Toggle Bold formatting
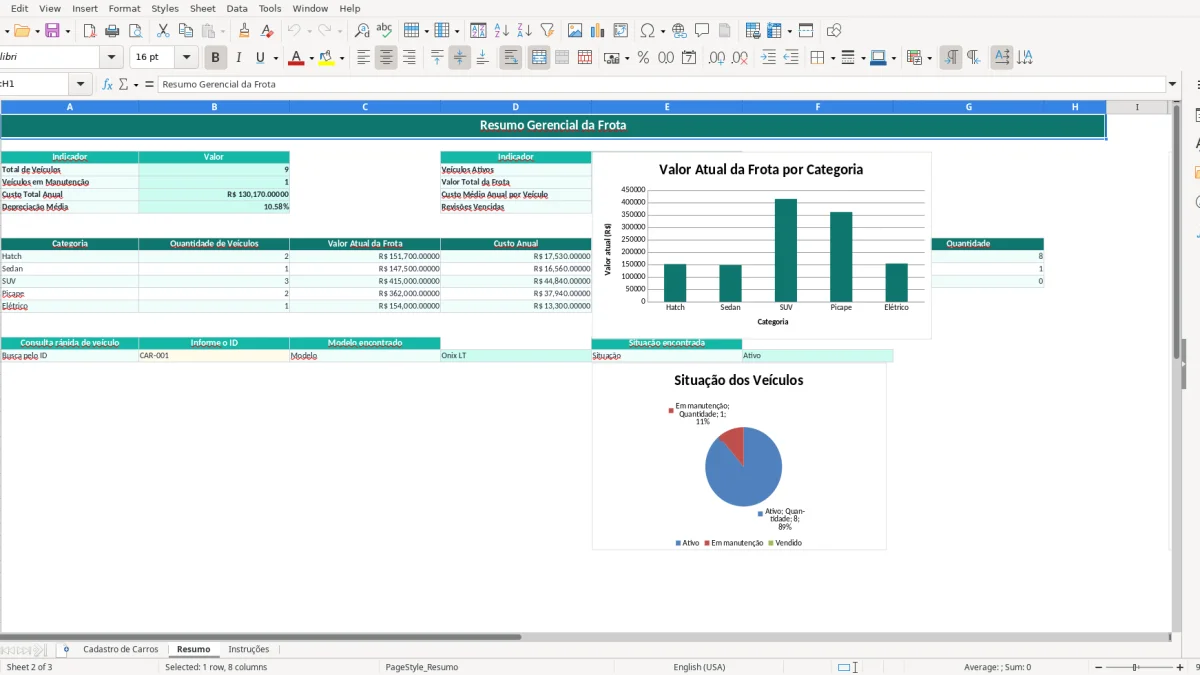The height and width of the screenshot is (675, 1200). pos(215,58)
